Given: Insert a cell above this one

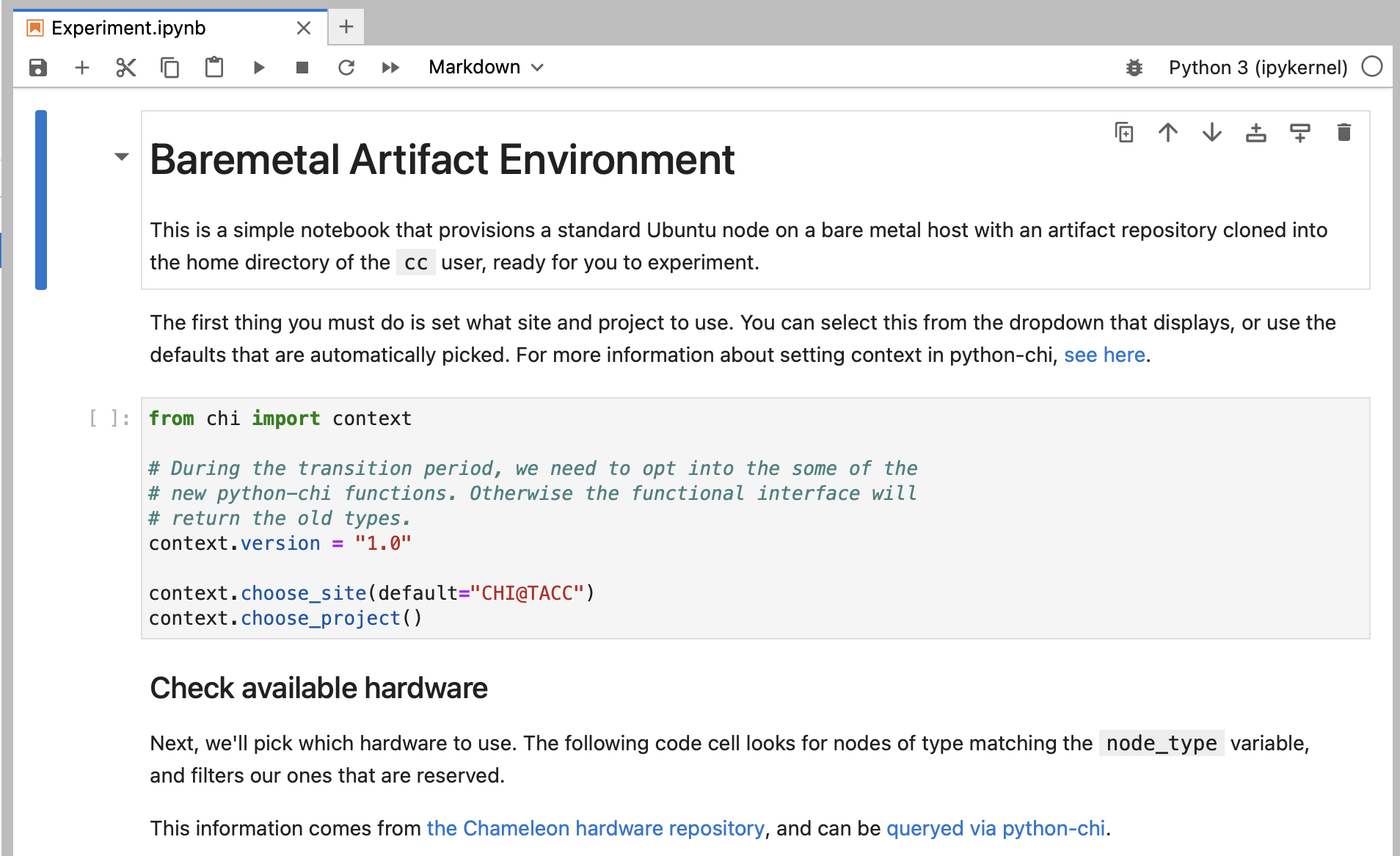Looking at the screenshot, I should [1256, 133].
